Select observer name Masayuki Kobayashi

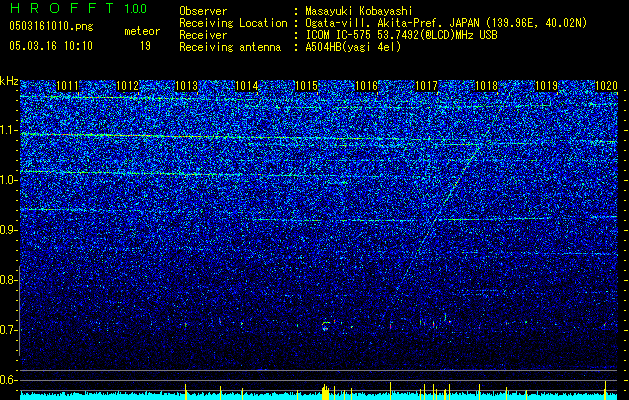(359, 11)
